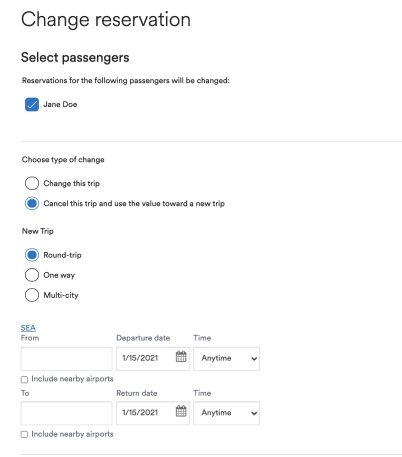
Task: Choose the Round-trip radio button
Action: 32,255
